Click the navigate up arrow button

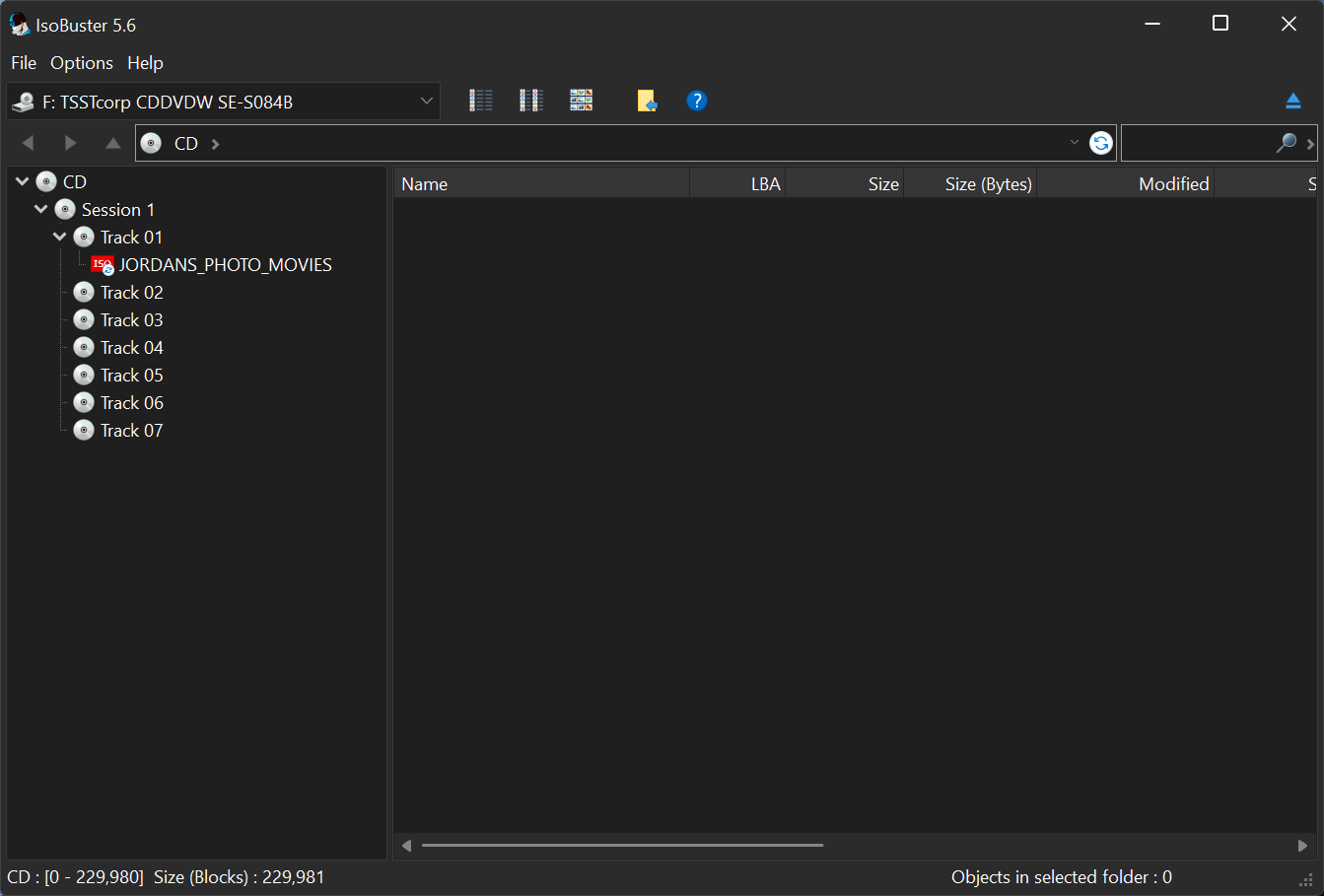(112, 142)
